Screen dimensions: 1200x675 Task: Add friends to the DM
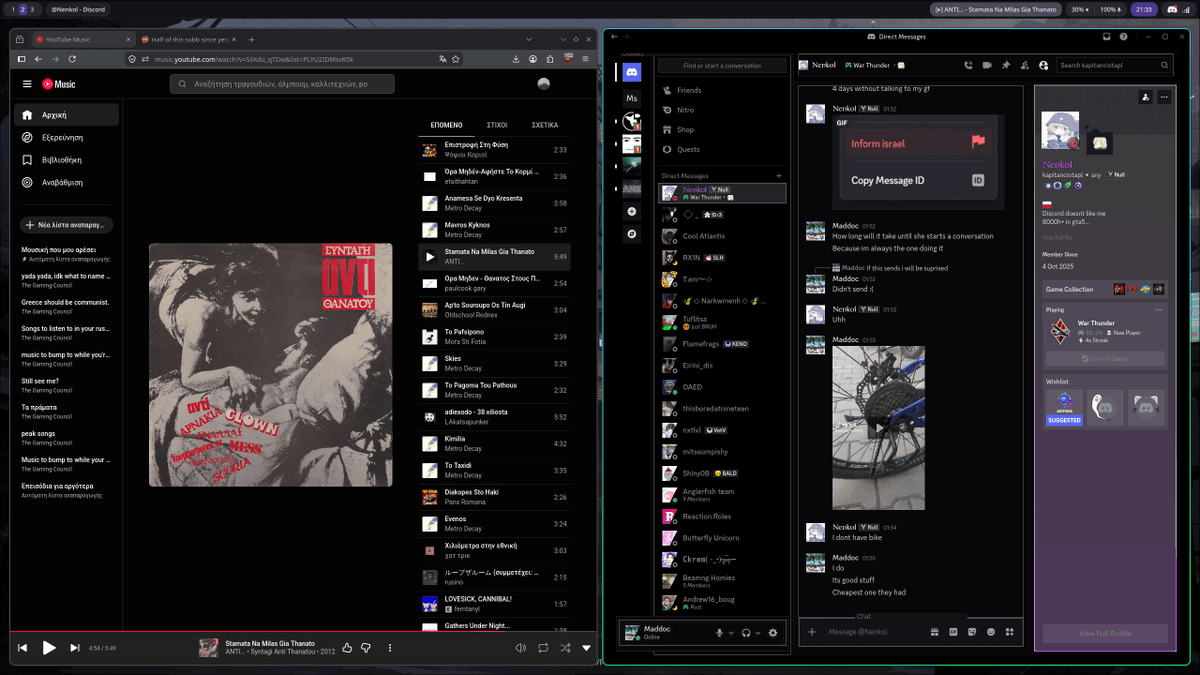1025,65
